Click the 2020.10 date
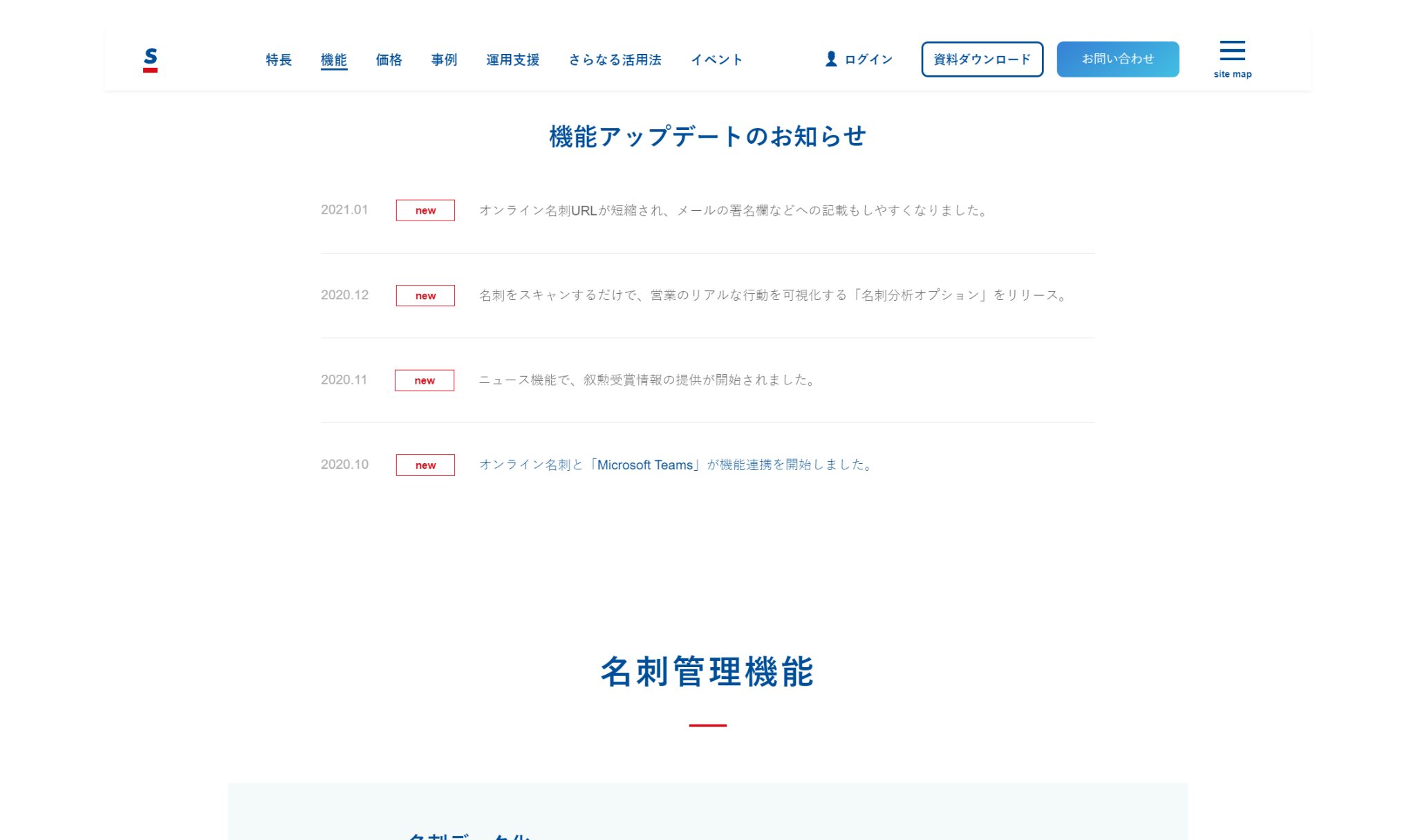The height and width of the screenshot is (840, 1416). pos(344,465)
